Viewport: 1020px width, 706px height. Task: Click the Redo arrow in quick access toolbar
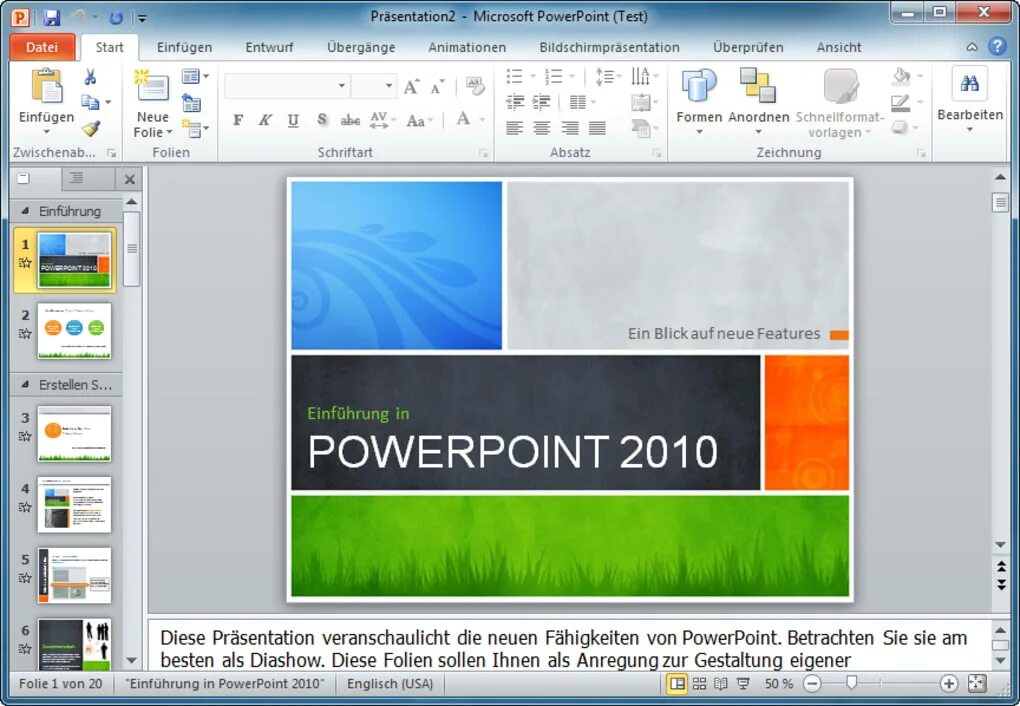[x=116, y=18]
